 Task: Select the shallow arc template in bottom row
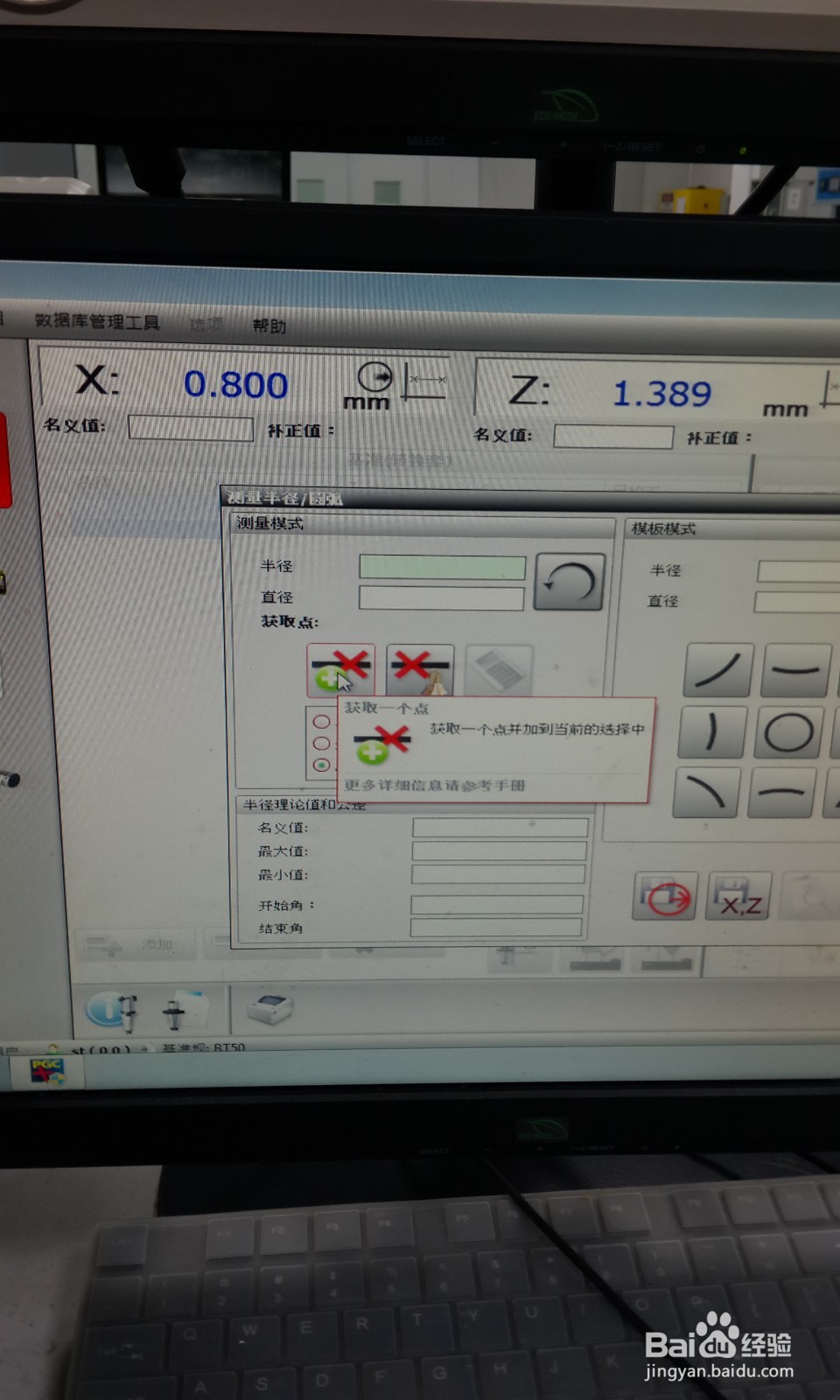[782, 792]
